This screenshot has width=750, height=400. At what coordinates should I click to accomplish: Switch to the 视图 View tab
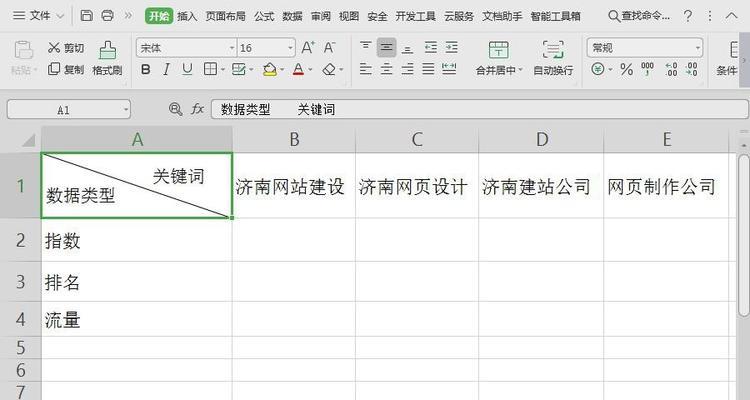[x=349, y=16]
